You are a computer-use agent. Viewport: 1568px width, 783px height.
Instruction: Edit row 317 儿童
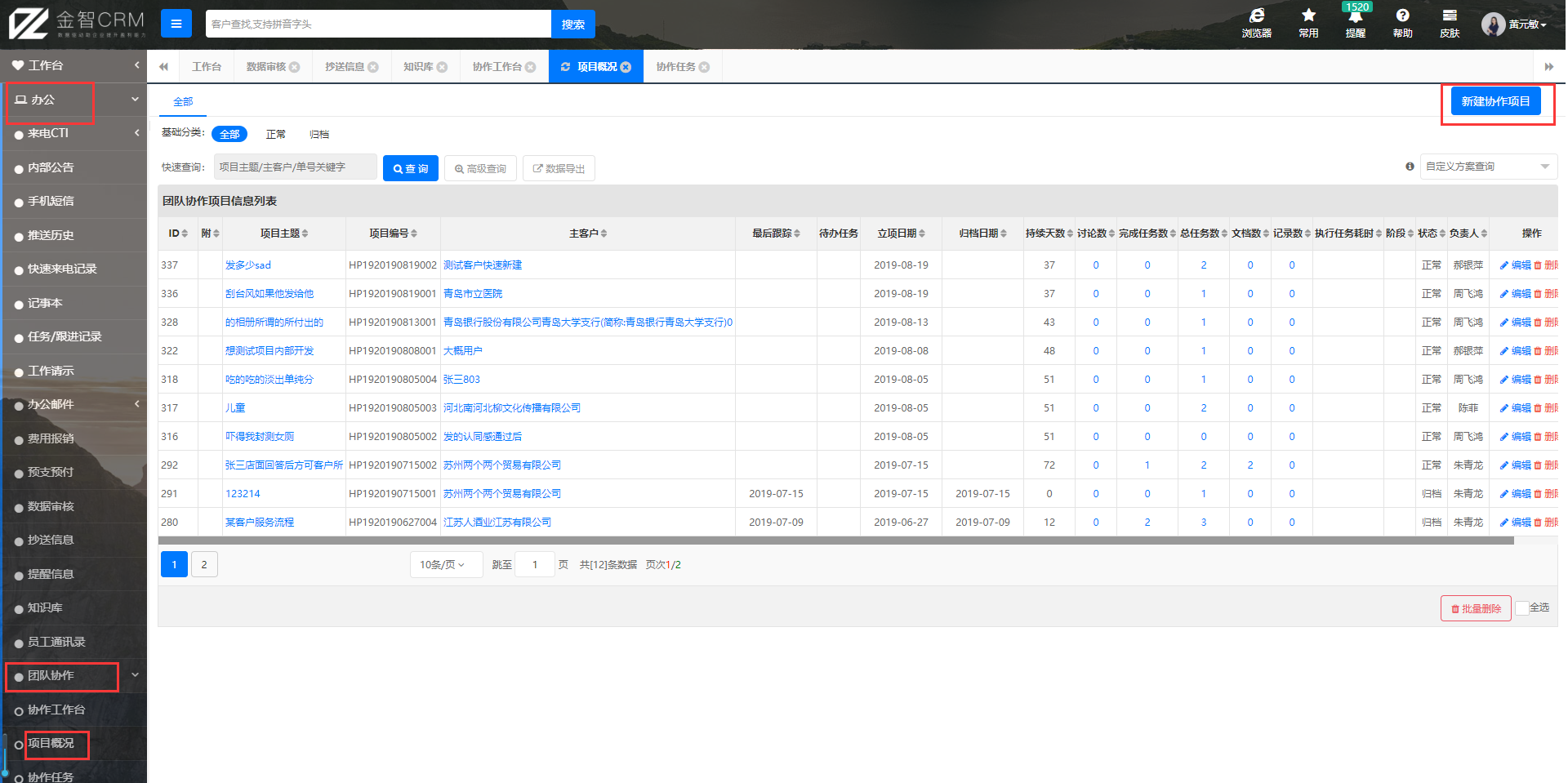[x=1516, y=408]
